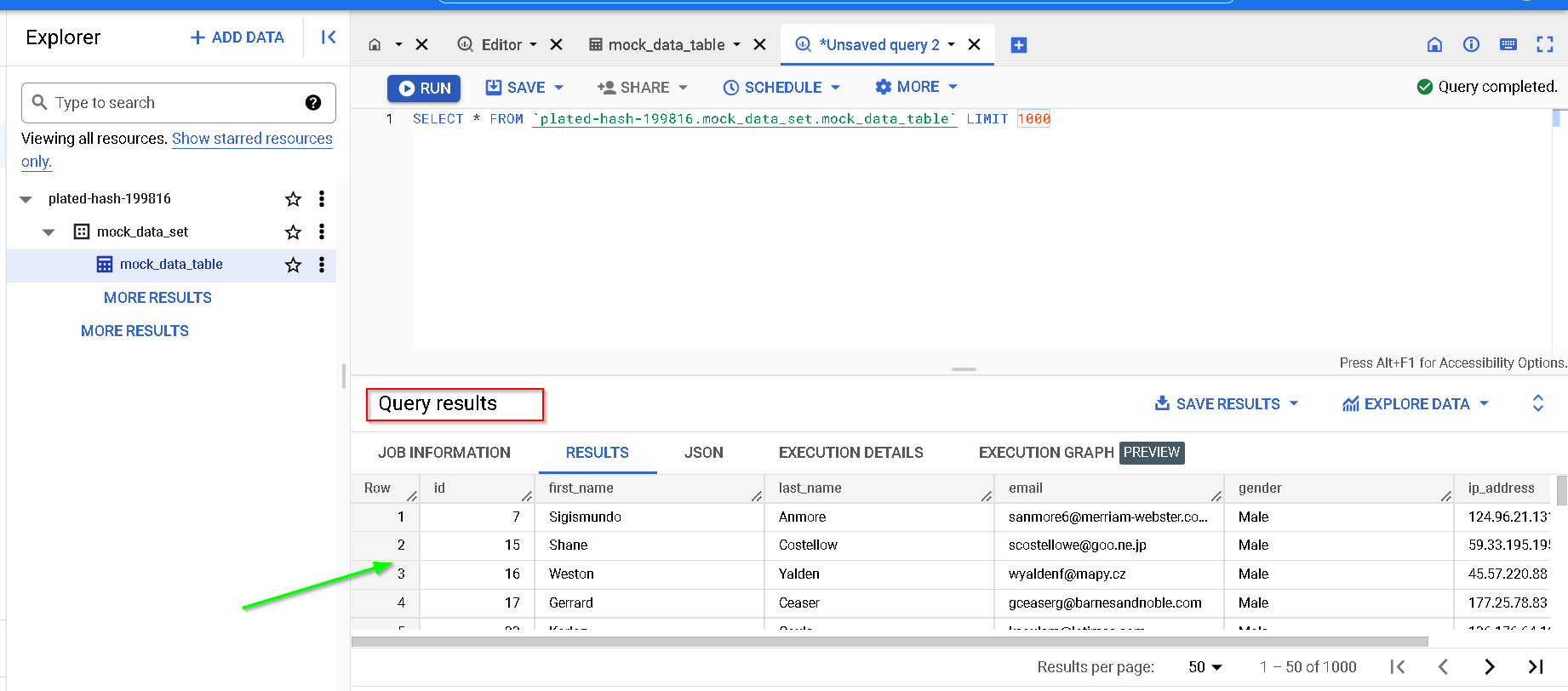The image size is (1568, 691).
Task: Open actions menu for mock_data_table
Action: [321, 265]
